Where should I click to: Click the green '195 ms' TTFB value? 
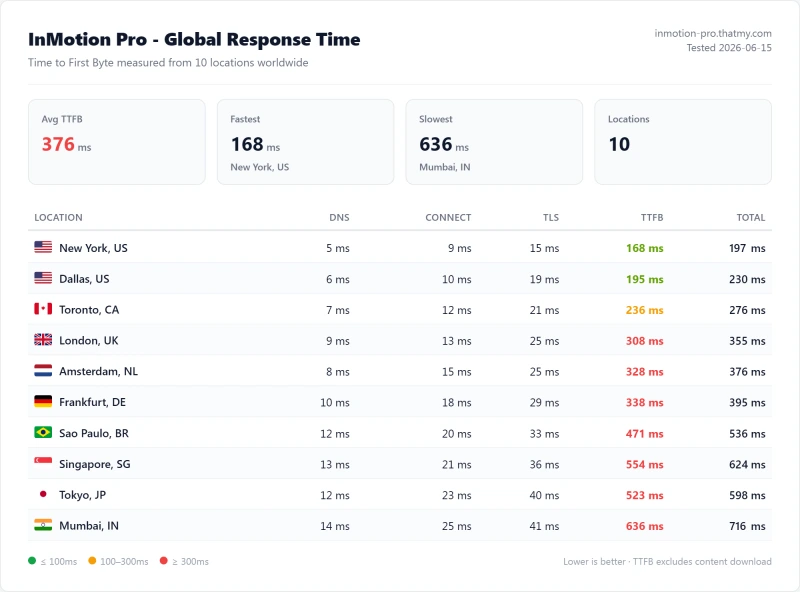[645, 279]
